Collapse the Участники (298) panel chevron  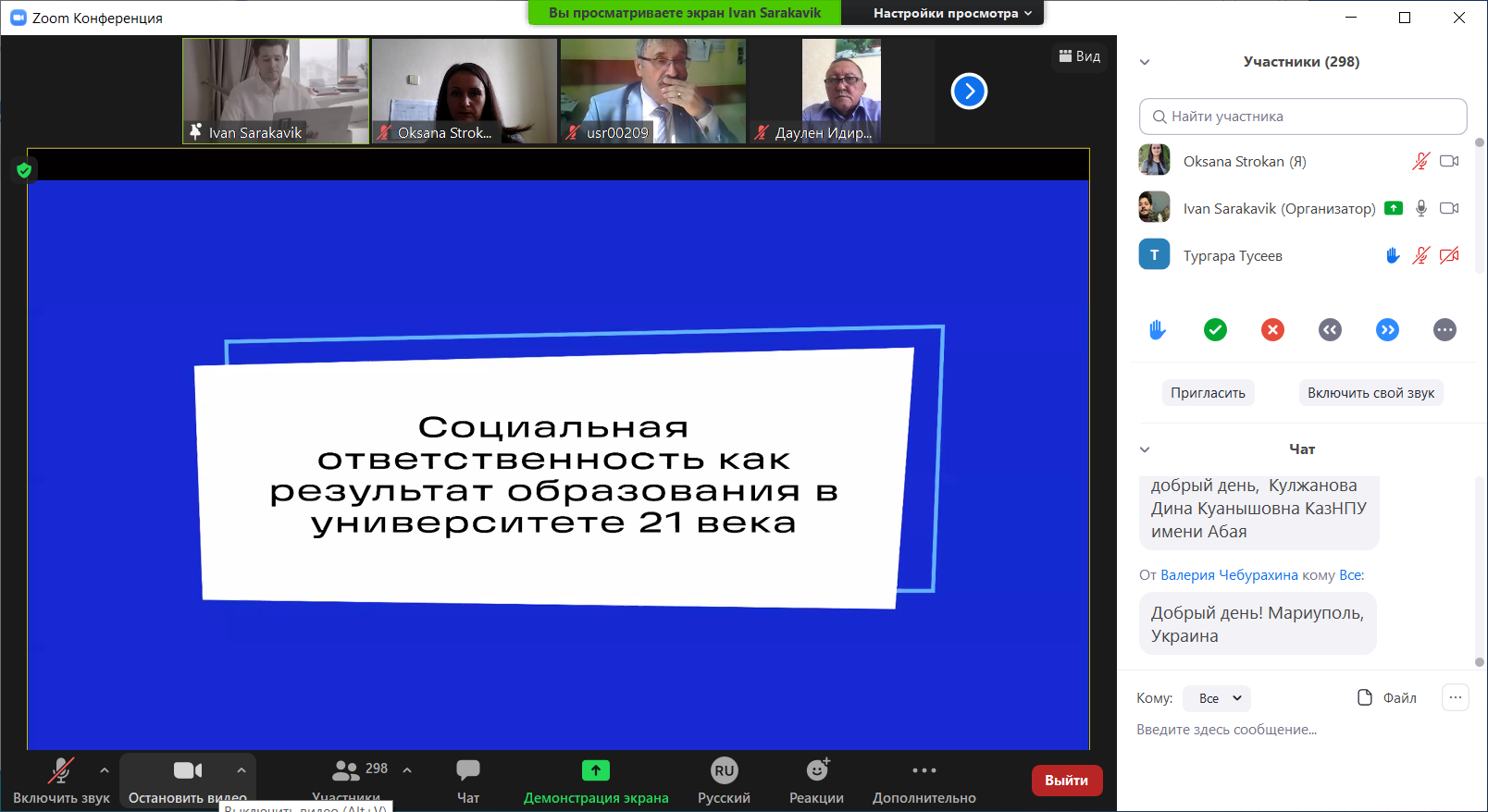pyautogui.click(x=1145, y=62)
